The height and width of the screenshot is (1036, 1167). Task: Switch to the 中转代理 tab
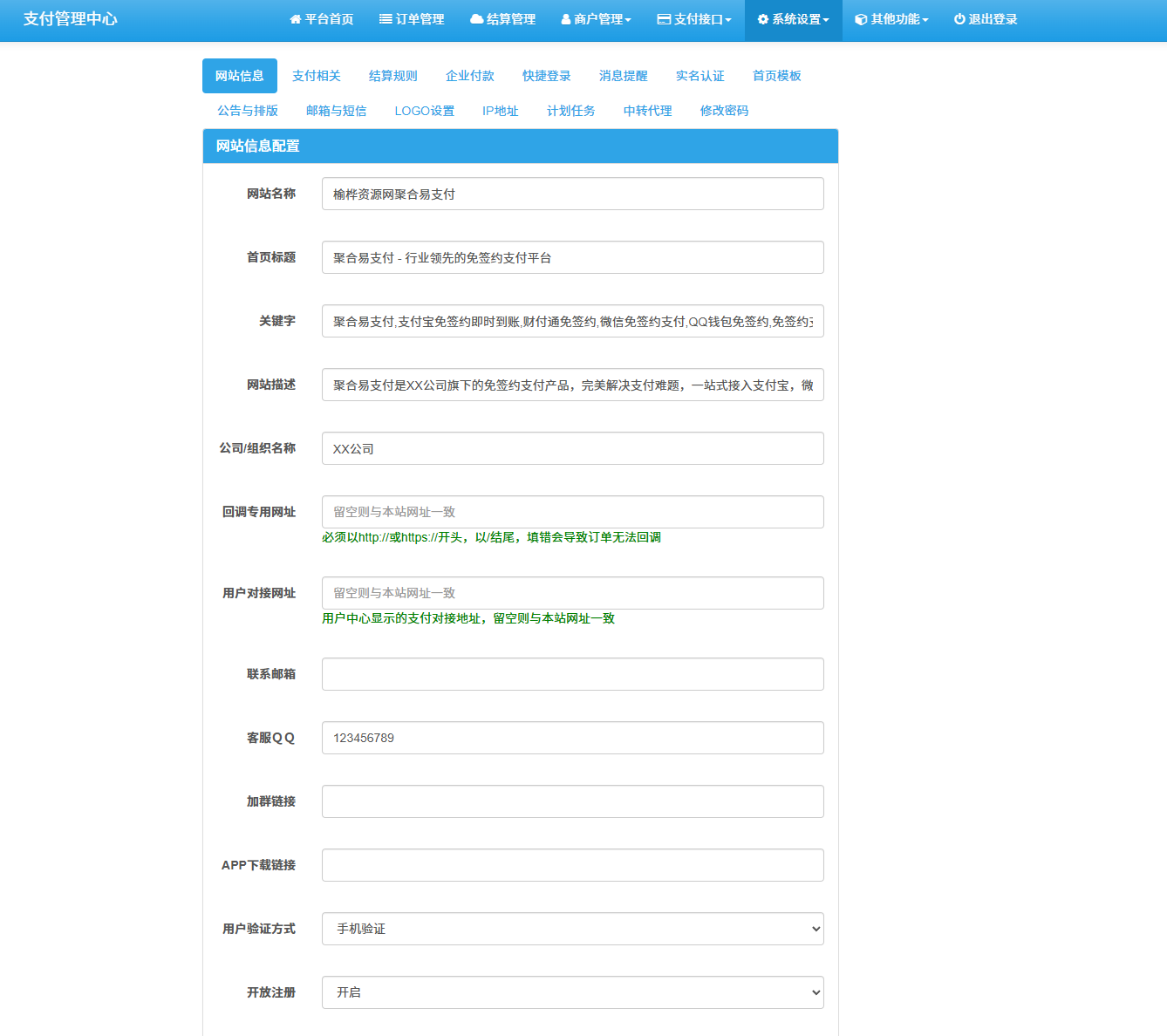(x=648, y=111)
